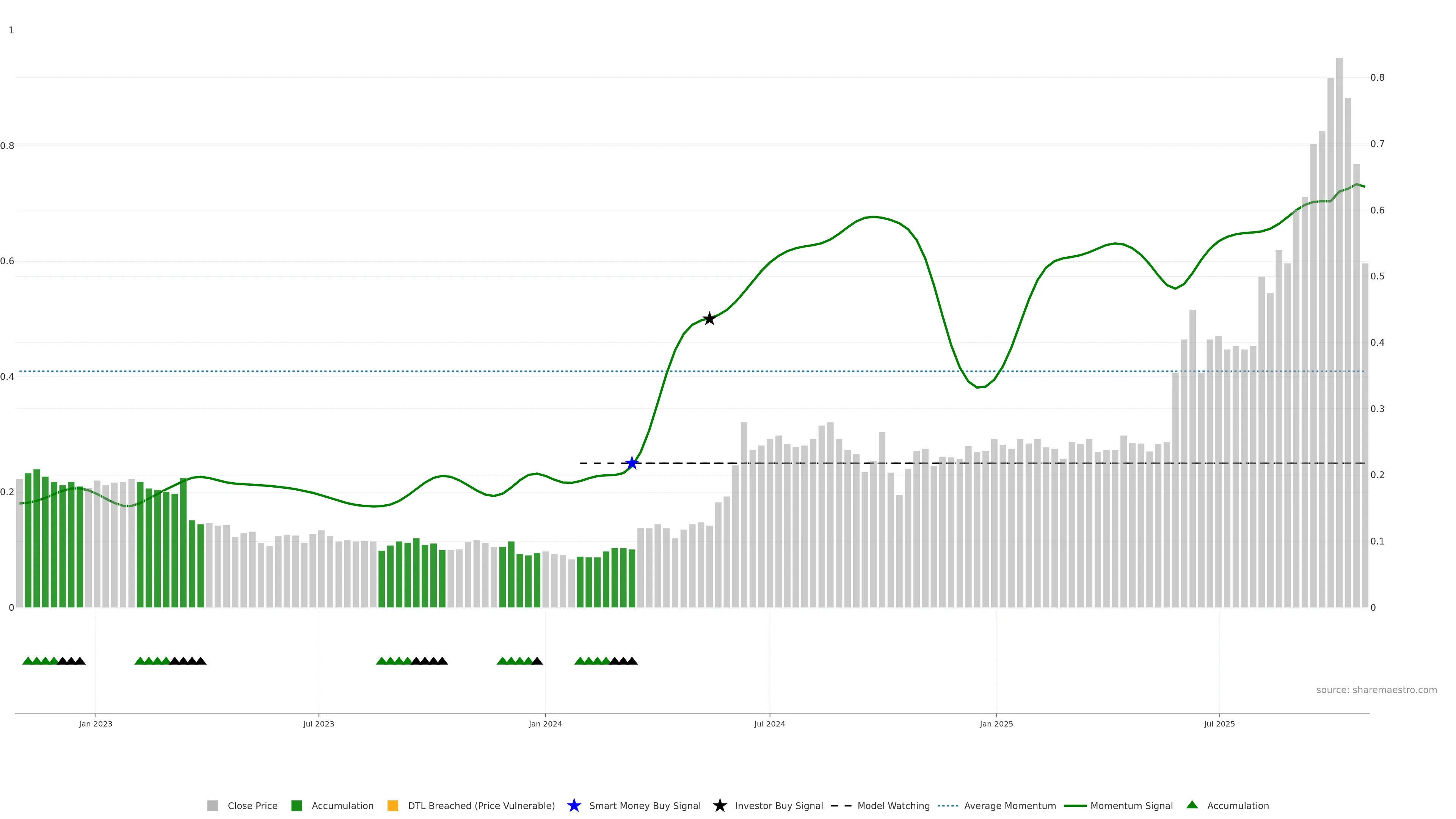This screenshot has width=1456, height=819.
Task: Click the Jan 2024 axis label
Action: pyautogui.click(x=546, y=724)
